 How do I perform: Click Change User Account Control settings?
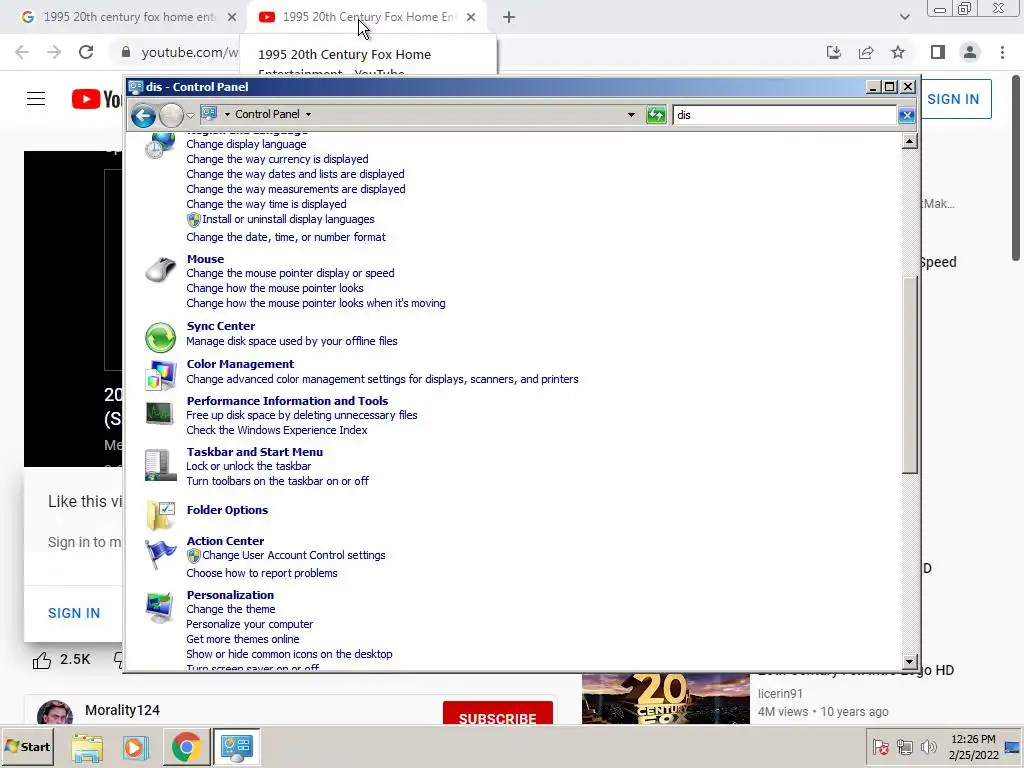tap(294, 555)
